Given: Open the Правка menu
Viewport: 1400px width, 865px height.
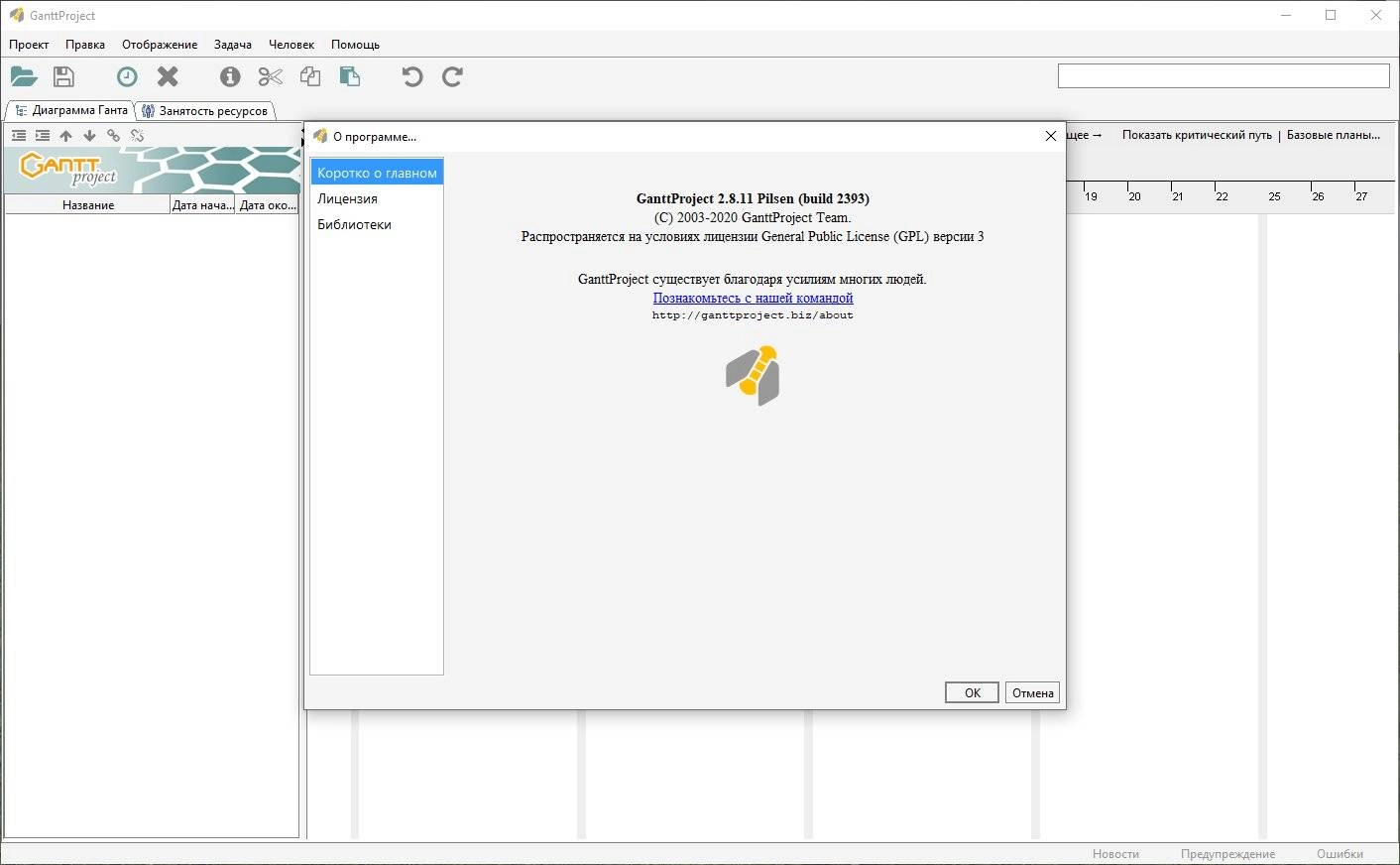Looking at the screenshot, I should (85, 45).
